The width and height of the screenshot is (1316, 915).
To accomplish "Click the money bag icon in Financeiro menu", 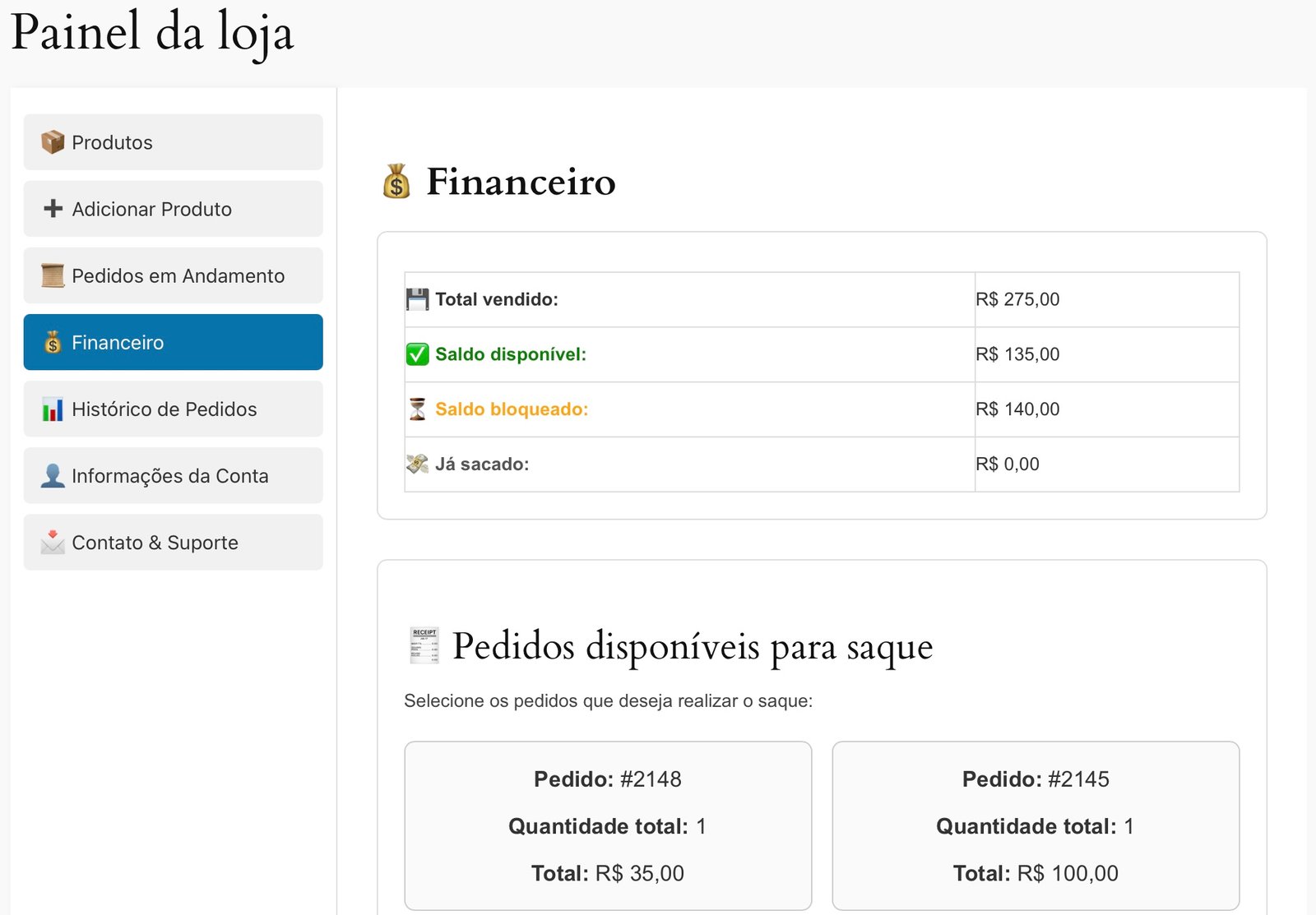I will (53, 342).
